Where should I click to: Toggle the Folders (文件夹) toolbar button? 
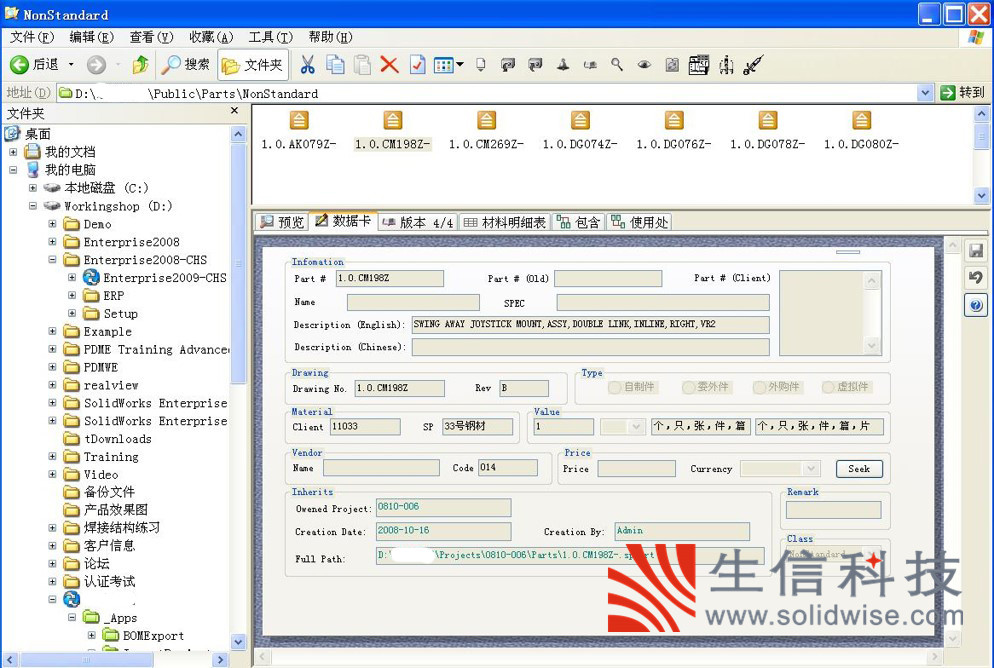click(253, 65)
